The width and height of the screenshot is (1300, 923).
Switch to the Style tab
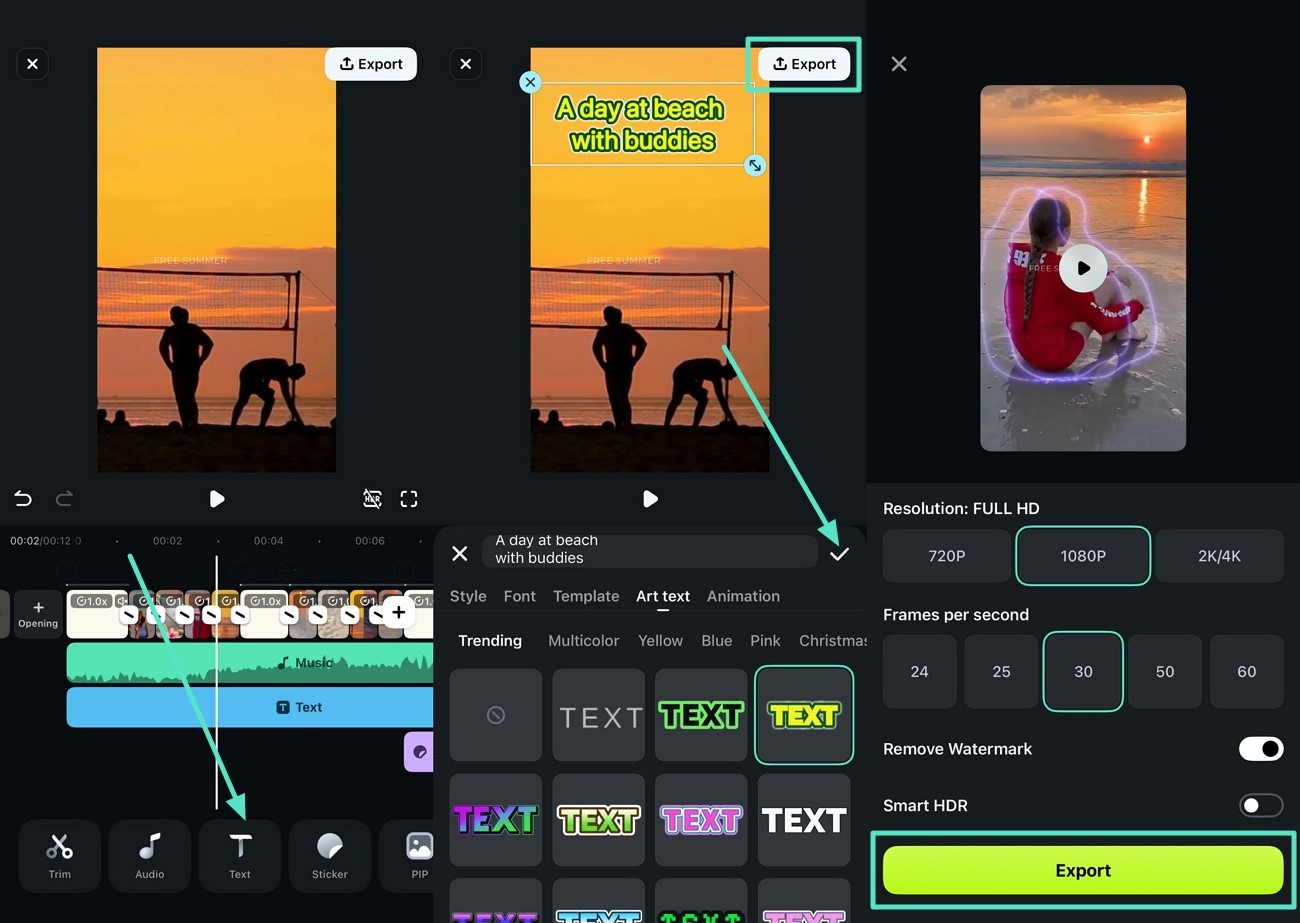click(x=468, y=596)
